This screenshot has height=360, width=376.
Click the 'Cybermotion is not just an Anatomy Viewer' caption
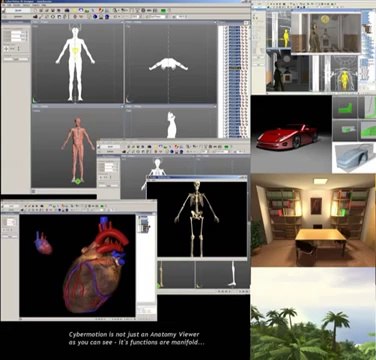click(134, 334)
